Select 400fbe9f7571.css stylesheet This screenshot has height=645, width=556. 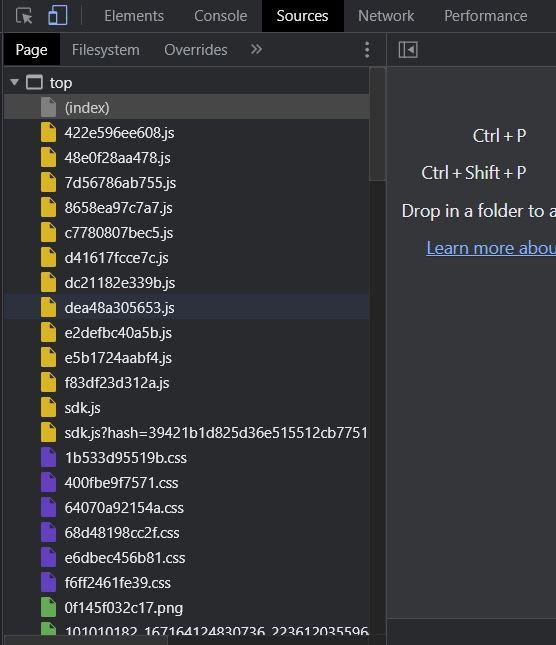click(186, 483)
